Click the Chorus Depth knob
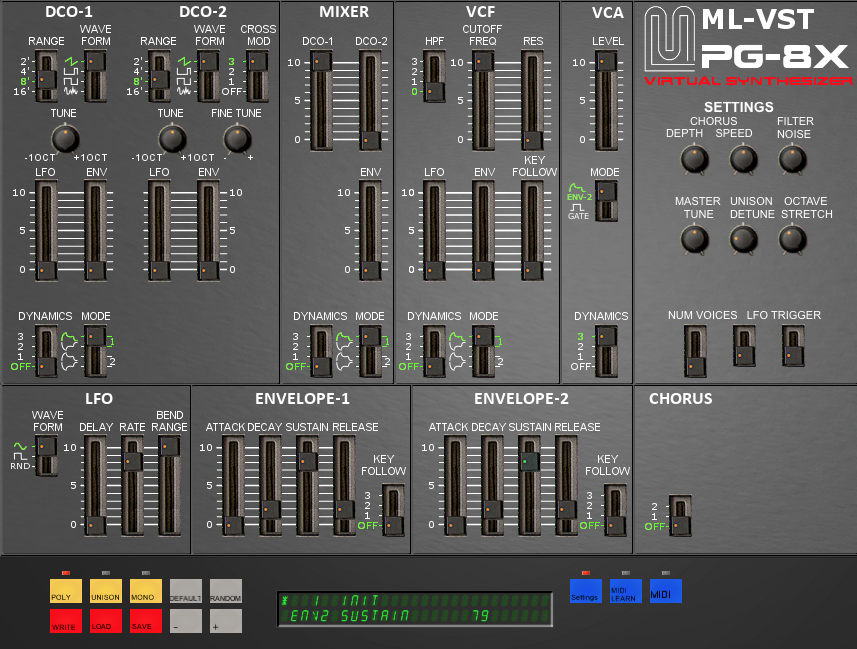857x649 pixels. tap(692, 158)
